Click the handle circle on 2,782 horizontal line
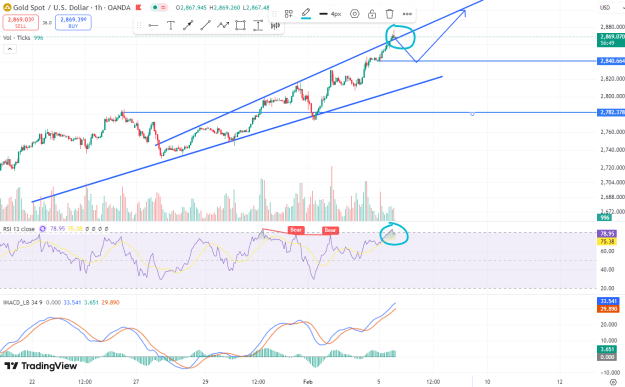 pyautogui.click(x=472, y=114)
